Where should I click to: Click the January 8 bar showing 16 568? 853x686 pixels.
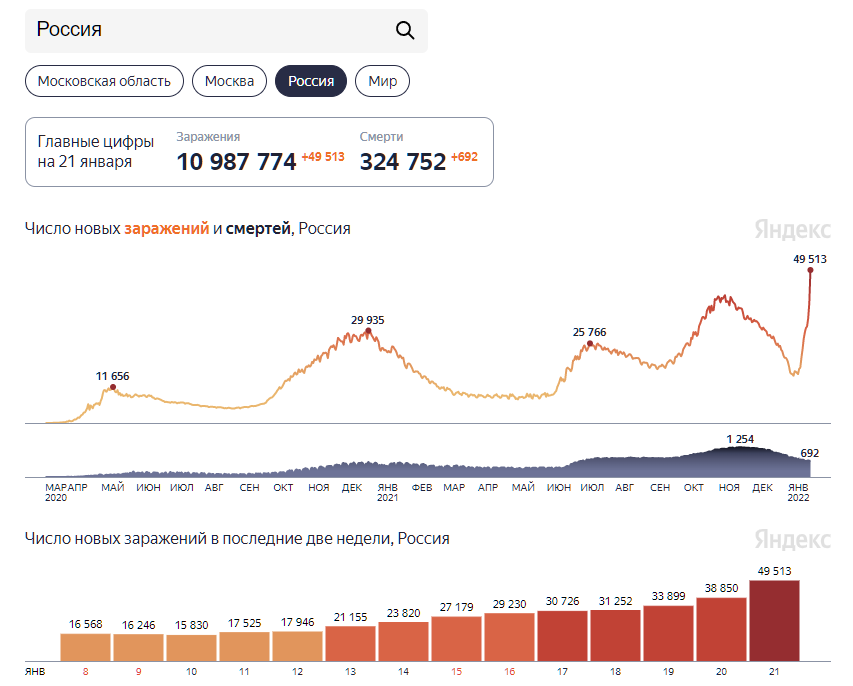tap(86, 647)
